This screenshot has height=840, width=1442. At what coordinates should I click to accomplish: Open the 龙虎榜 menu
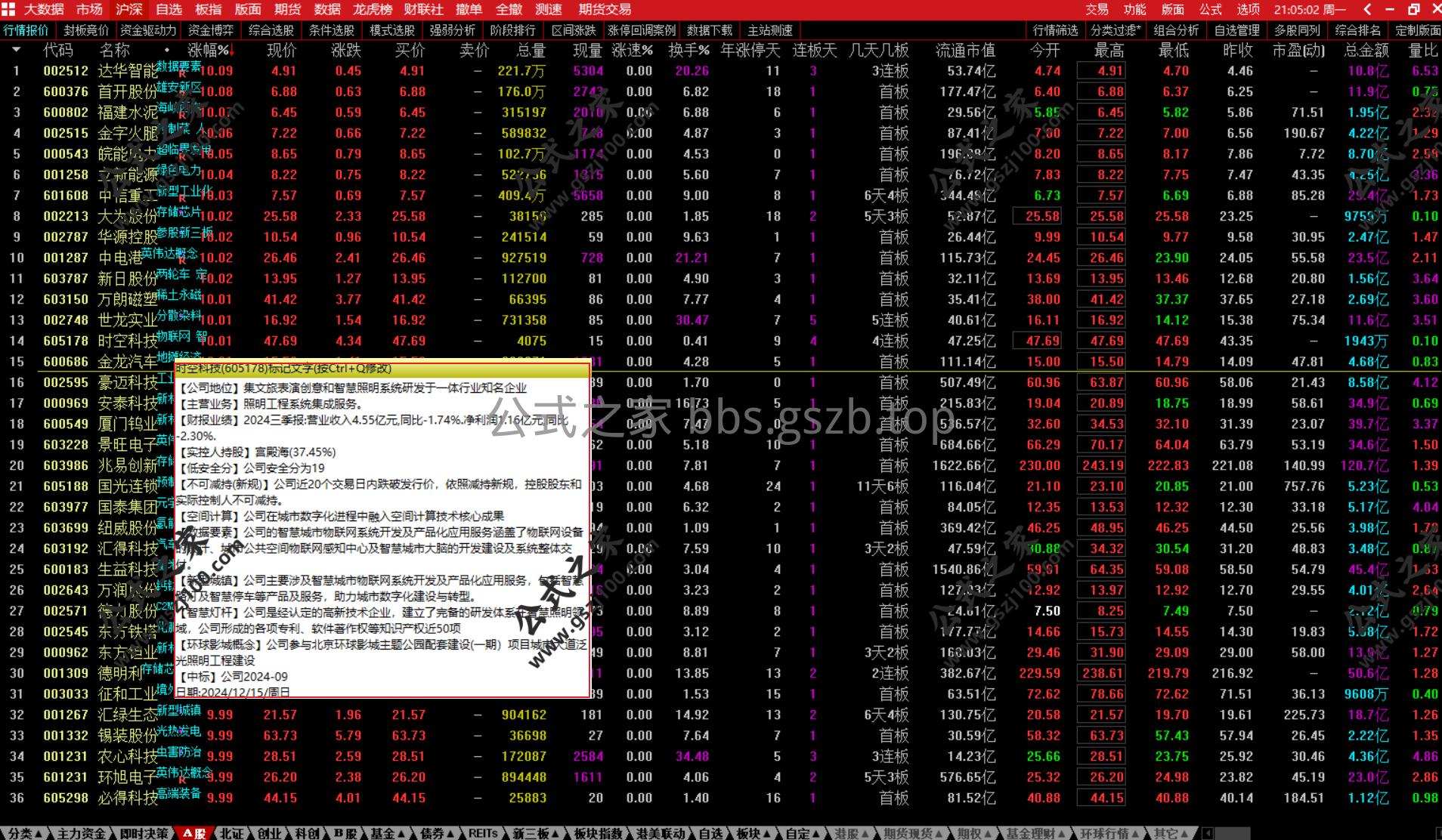(373, 9)
